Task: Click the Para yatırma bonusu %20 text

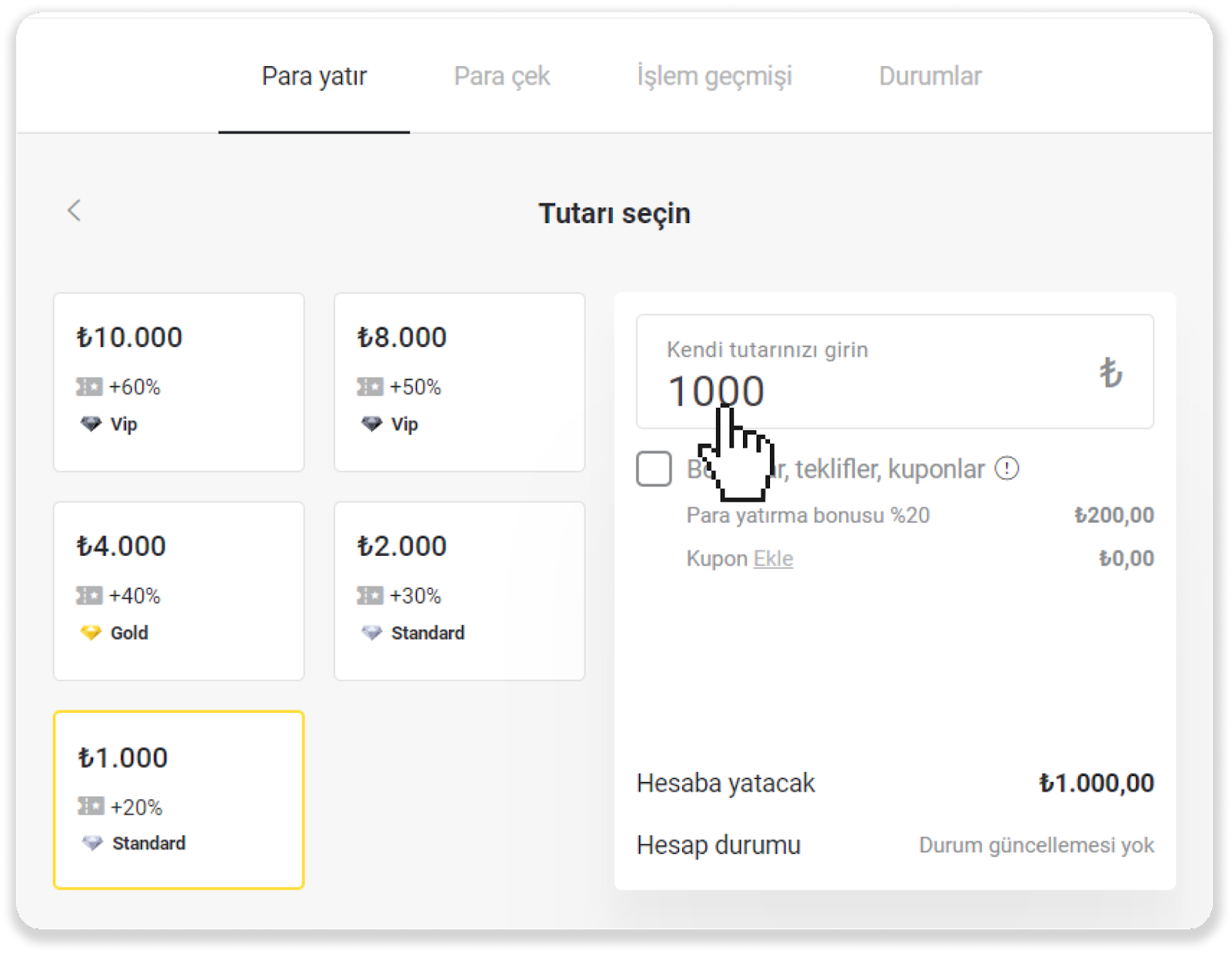Action: (808, 515)
